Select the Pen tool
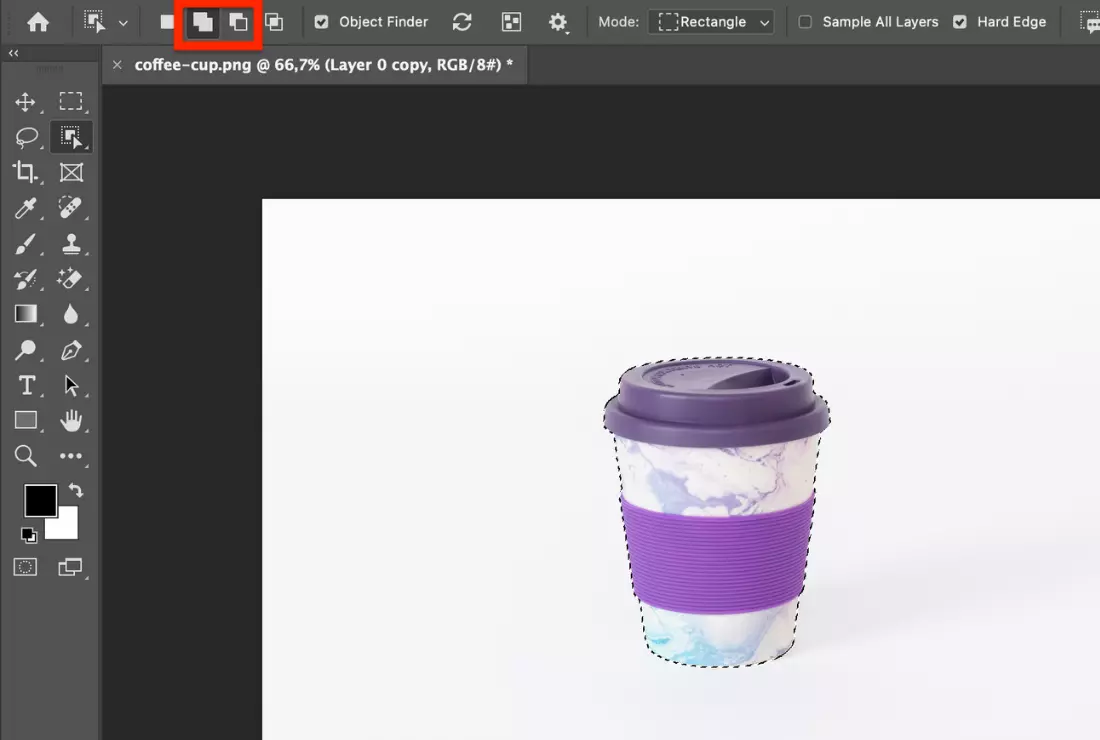Image resolution: width=1100 pixels, height=740 pixels. pos(71,350)
